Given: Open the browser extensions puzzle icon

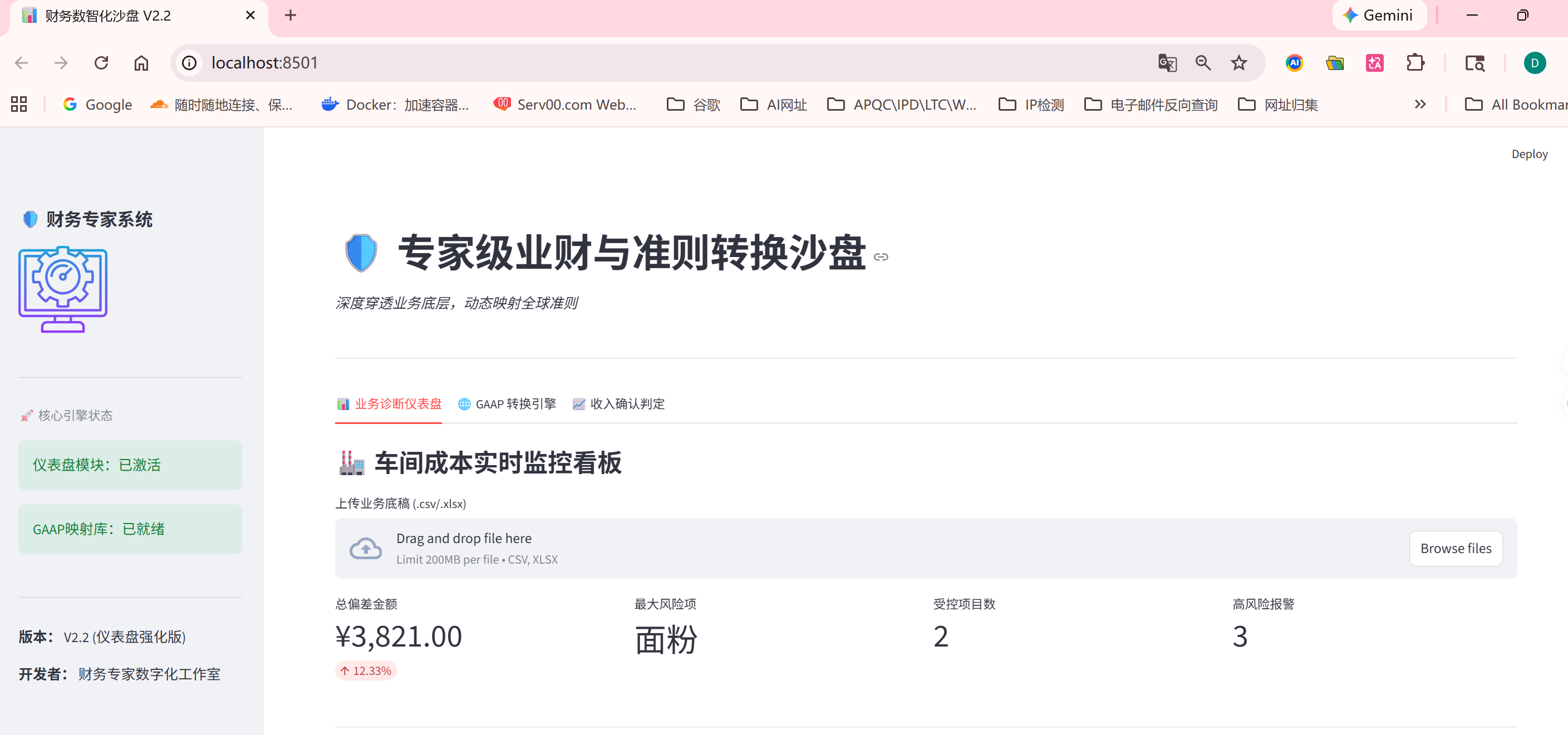Looking at the screenshot, I should (x=1415, y=63).
